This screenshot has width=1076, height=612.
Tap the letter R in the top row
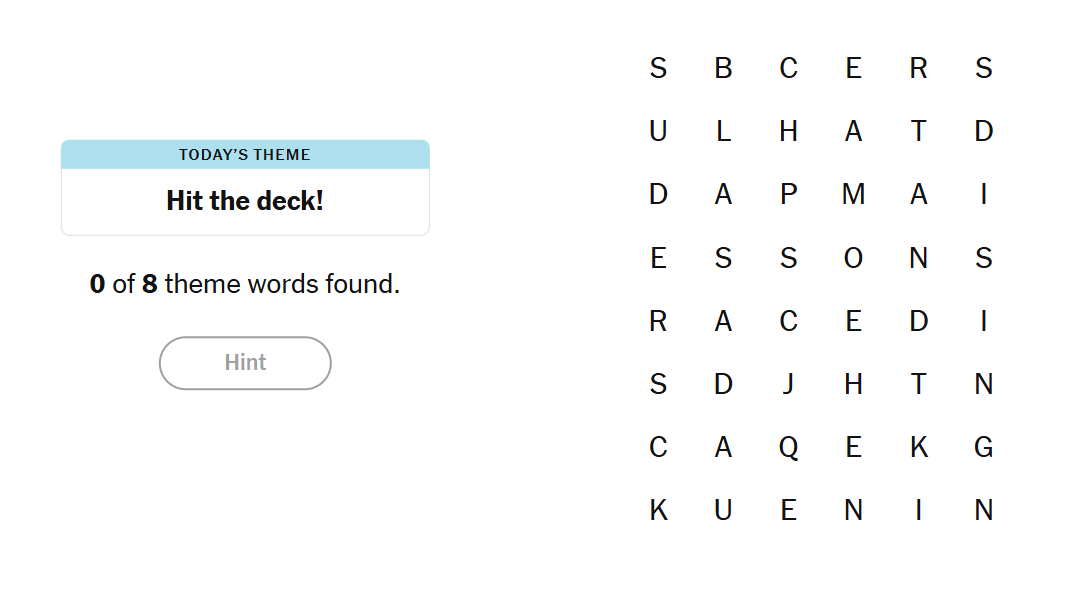tap(918, 68)
